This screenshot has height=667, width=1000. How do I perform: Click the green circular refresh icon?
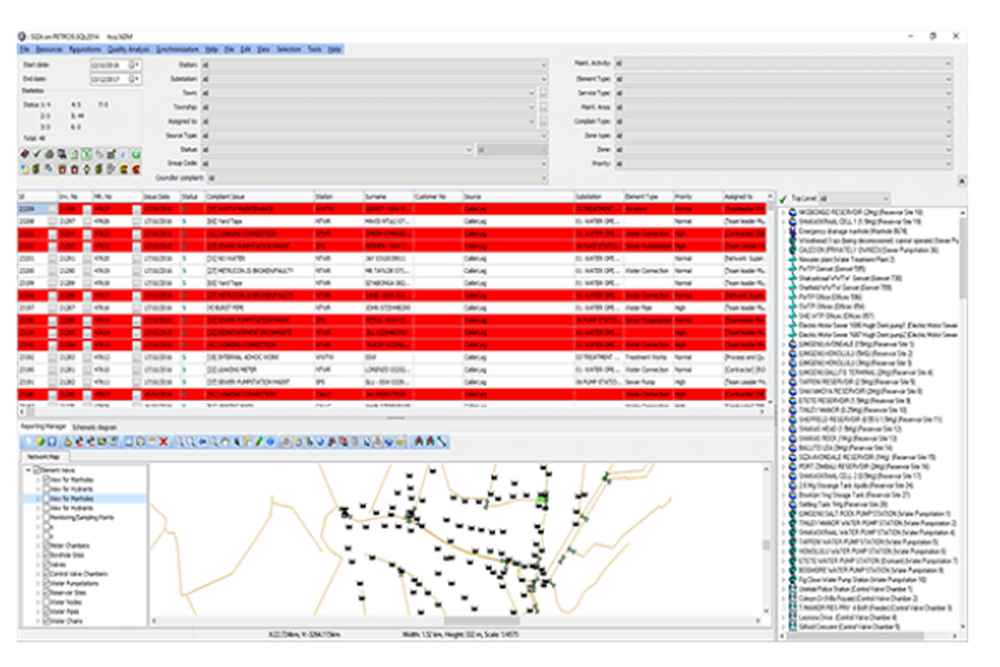(136, 154)
